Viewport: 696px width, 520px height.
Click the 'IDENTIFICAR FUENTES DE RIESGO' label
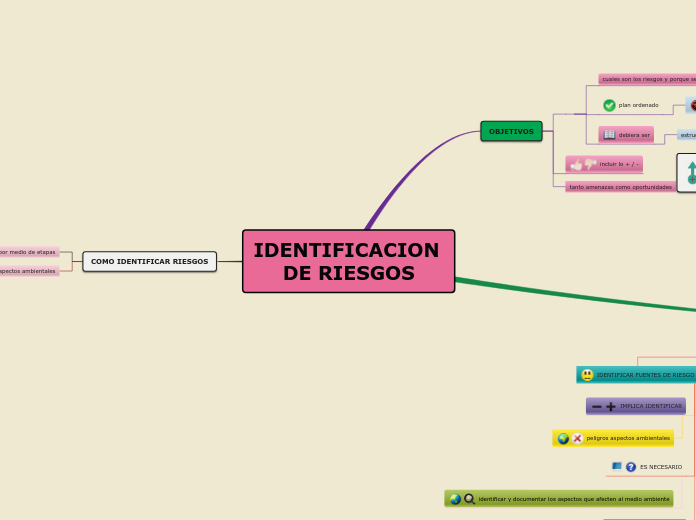point(645,375)
